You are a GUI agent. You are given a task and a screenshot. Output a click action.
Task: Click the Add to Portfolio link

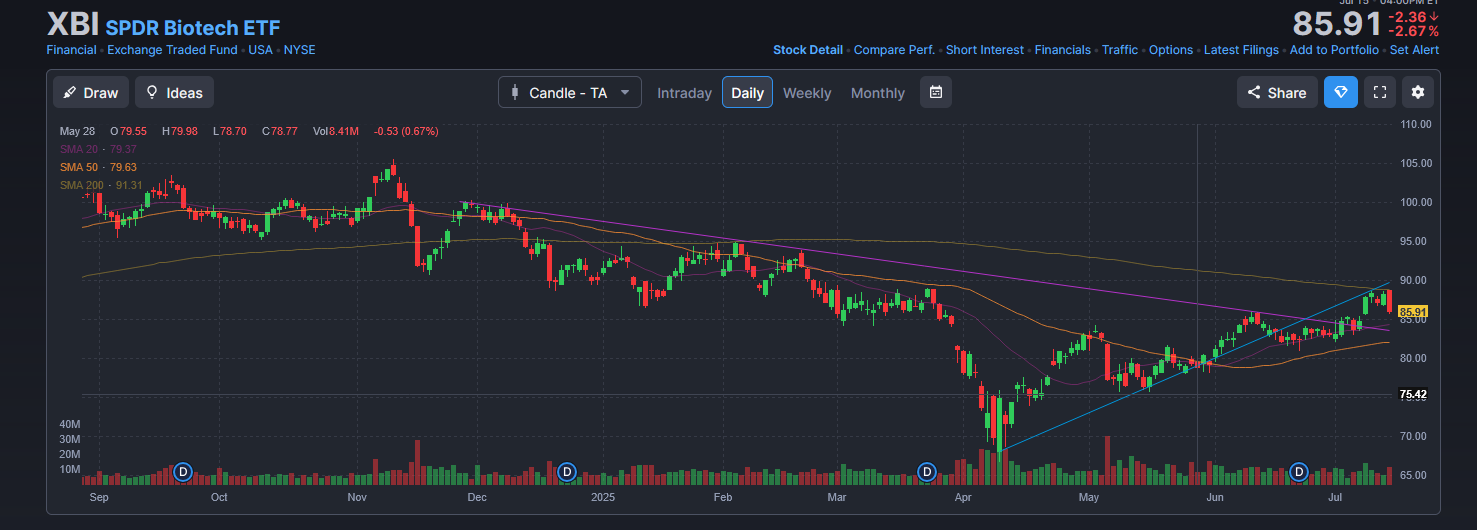coord(1333,50)
